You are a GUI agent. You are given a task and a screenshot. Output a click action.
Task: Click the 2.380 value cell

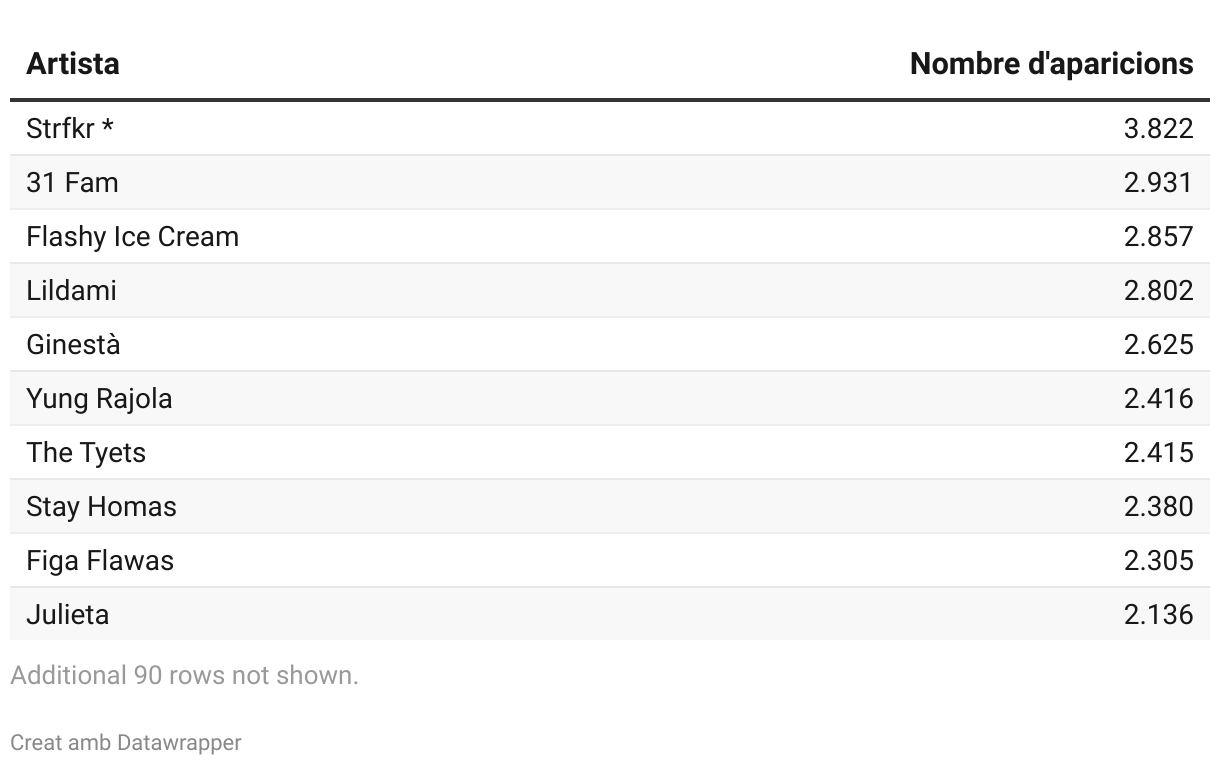(1158, 507)
